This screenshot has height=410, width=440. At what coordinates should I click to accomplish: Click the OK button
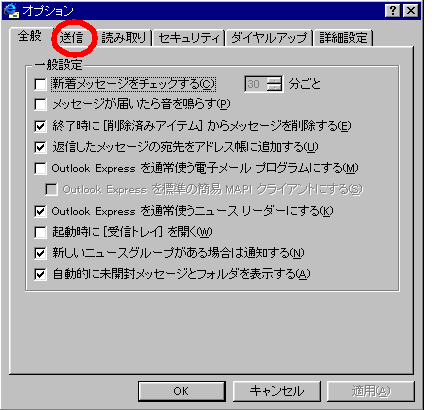(181, 391)
